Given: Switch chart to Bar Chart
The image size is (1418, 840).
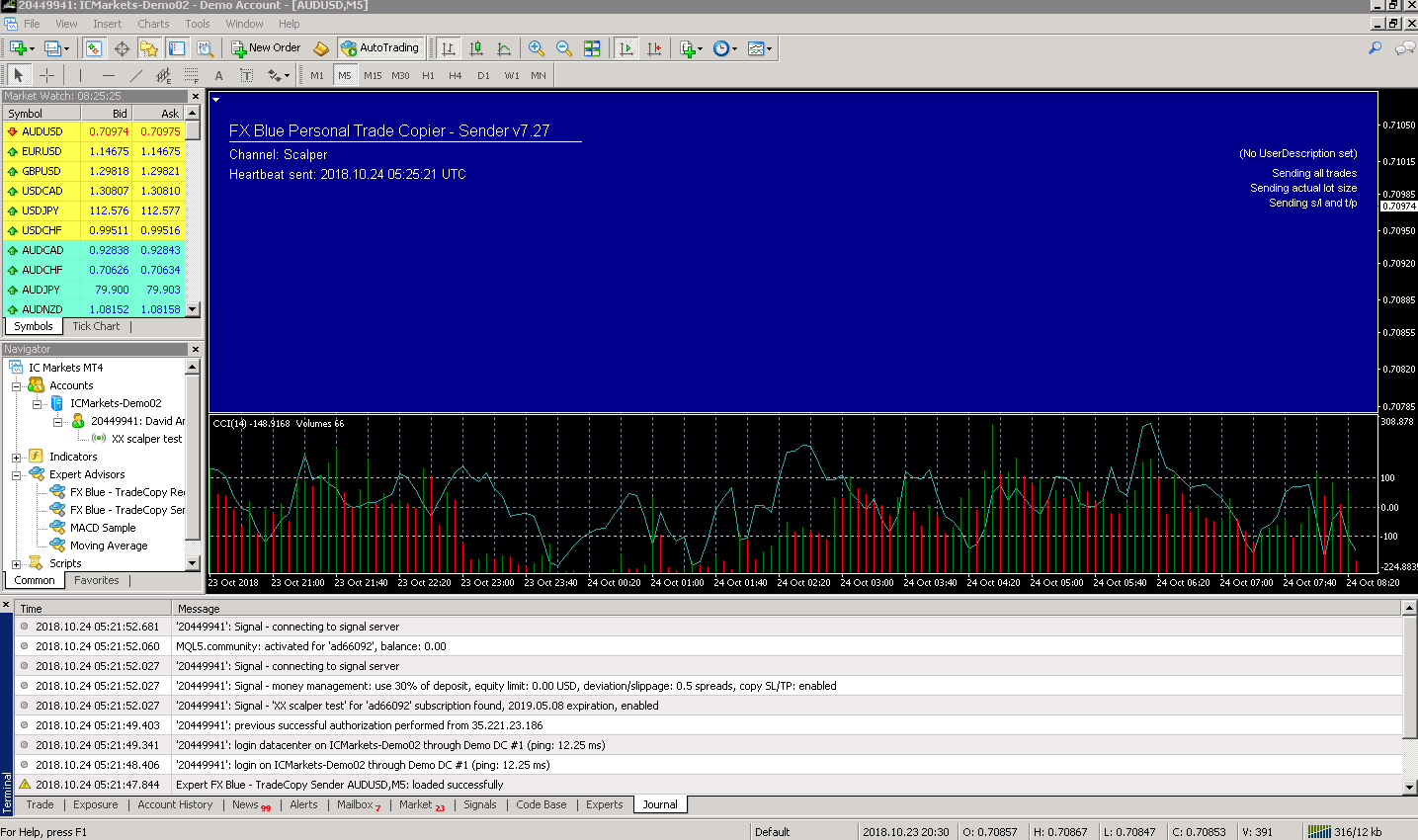Looking at the screenshot, I should click(x=449, y=47).
